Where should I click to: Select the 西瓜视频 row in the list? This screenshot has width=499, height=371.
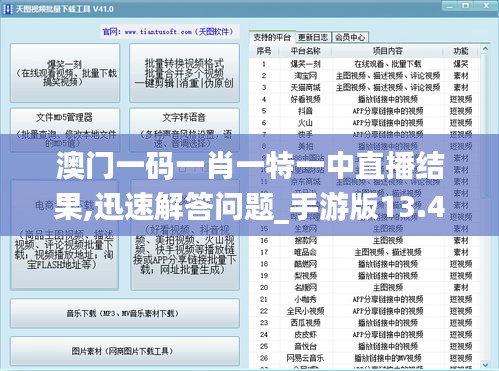(x=365, y=323)
